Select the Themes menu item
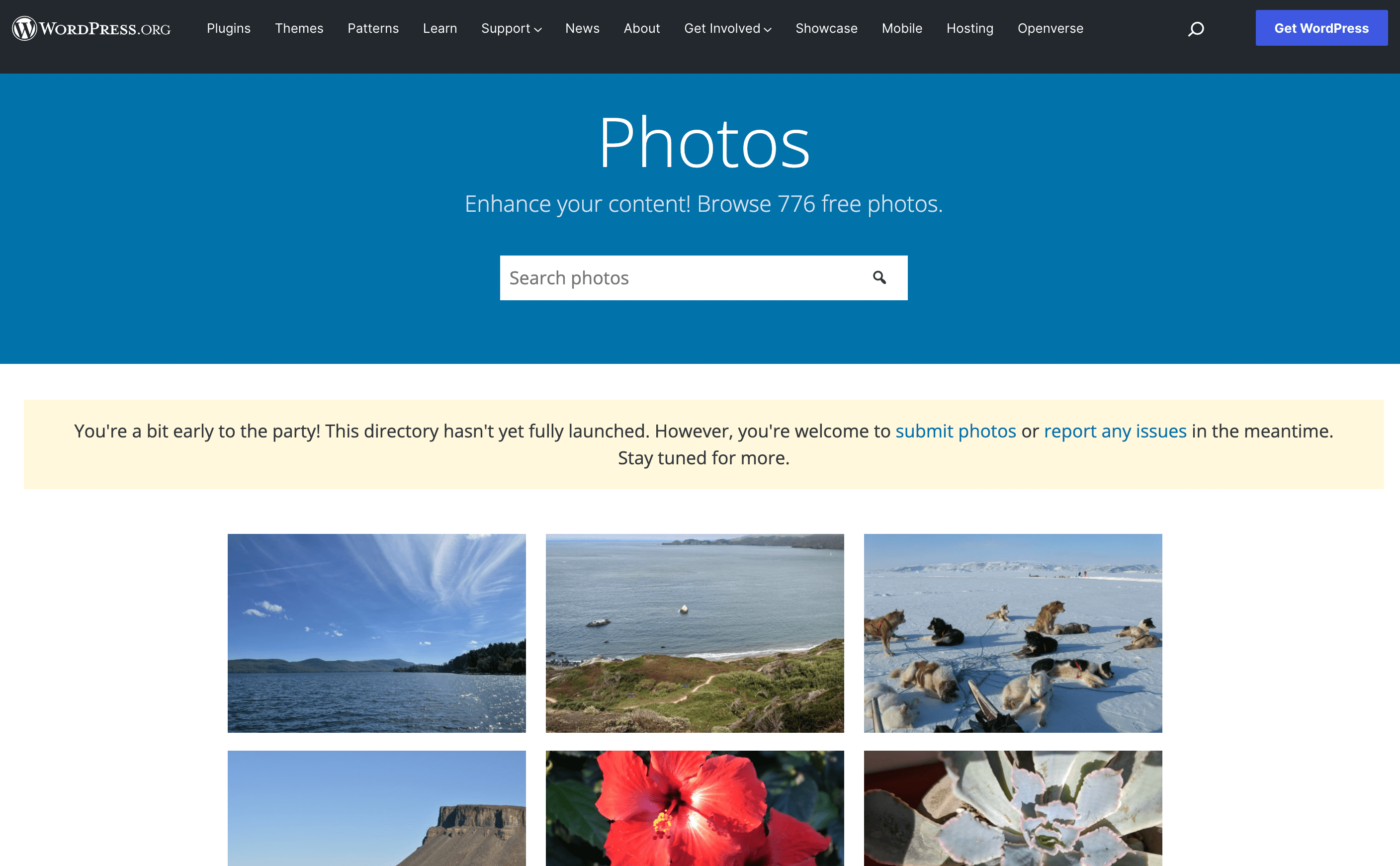This screenshot has height=866, width=1400. [299, 28]
